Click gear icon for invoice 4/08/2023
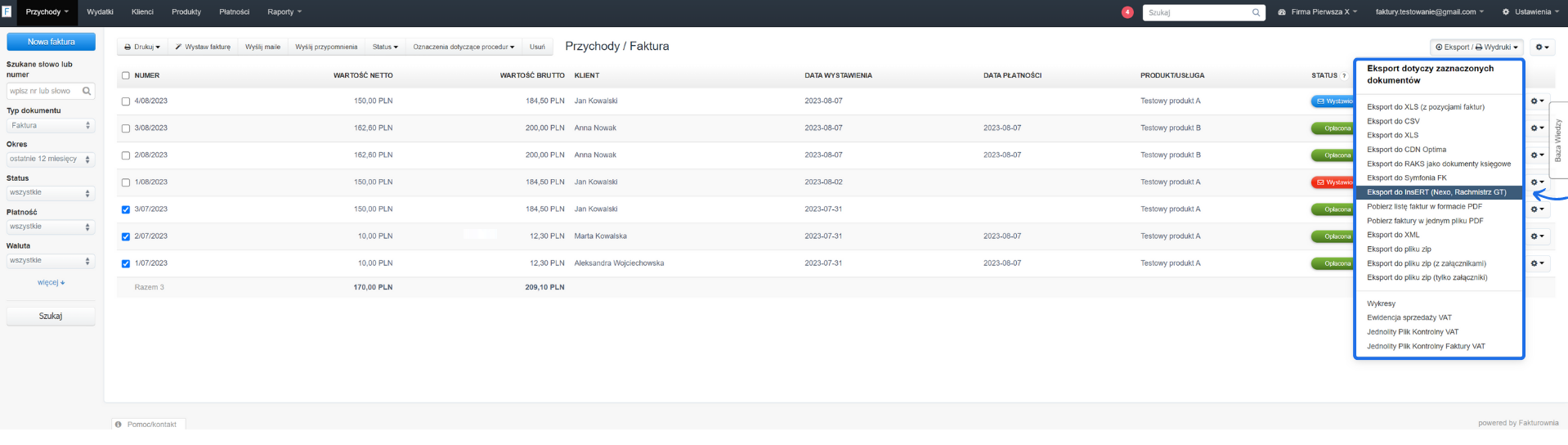The width and height of the screenshot is (1568, 445). coord(1537,101)
